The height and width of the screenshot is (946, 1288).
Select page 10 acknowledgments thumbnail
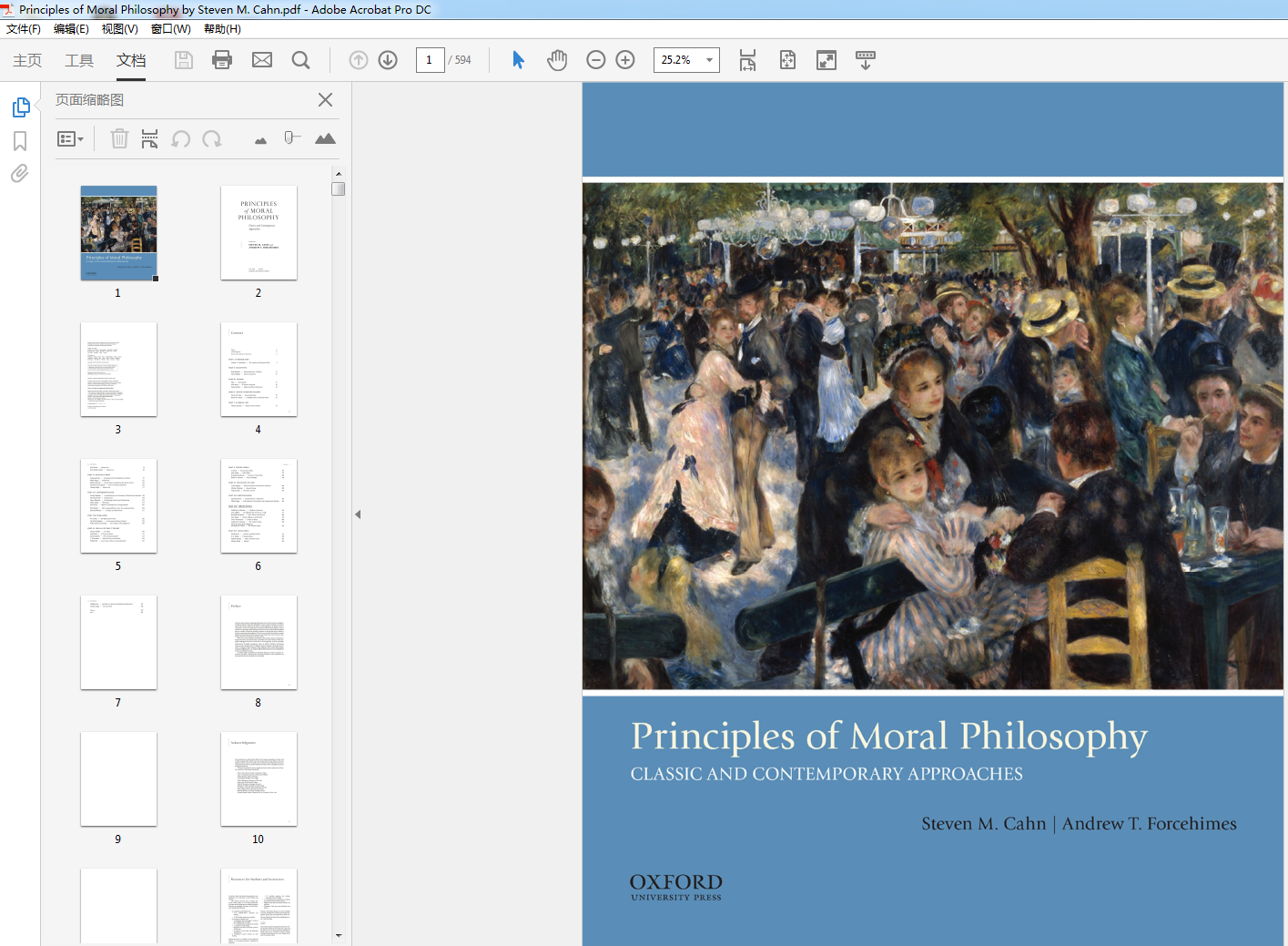pos(259,779)
